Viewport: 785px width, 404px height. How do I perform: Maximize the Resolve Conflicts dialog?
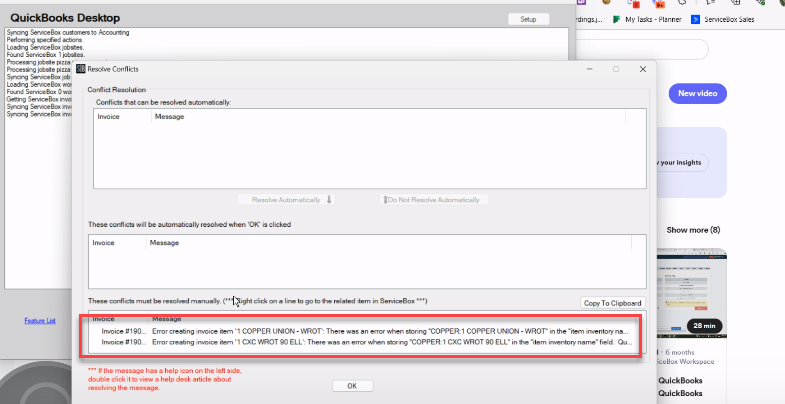tap(616, 69)
